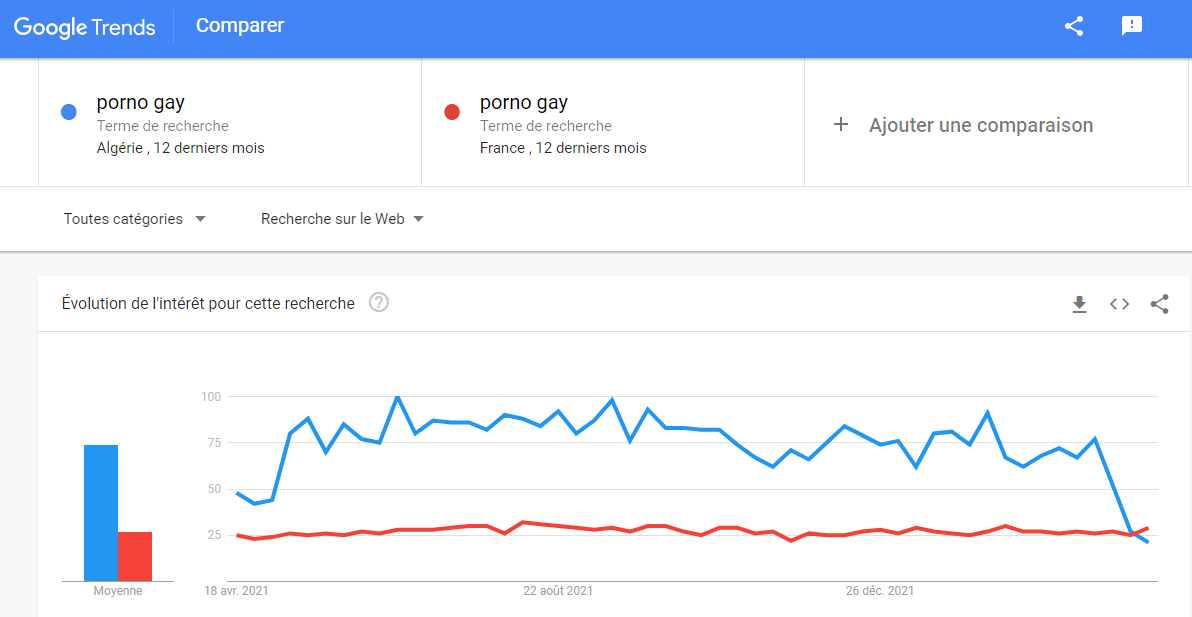Click the red Moyenne bar
Screen dimensions: 1192x617
coord(135,556)
